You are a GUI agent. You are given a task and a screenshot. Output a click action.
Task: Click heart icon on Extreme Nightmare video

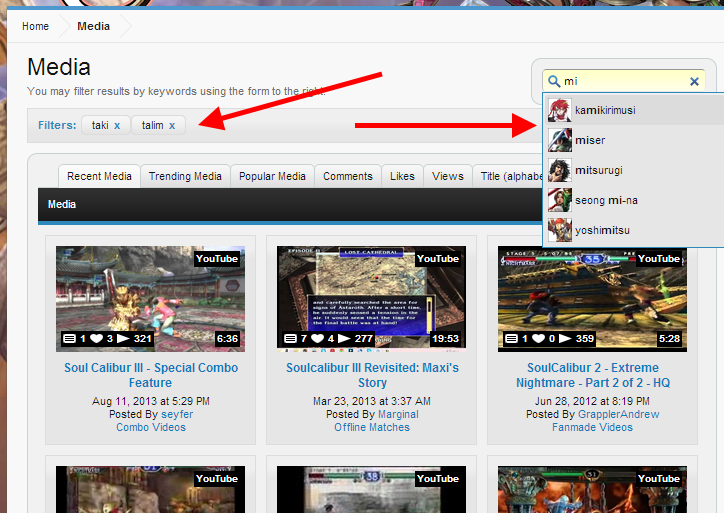pyautogui.click(x=538, y=338)
